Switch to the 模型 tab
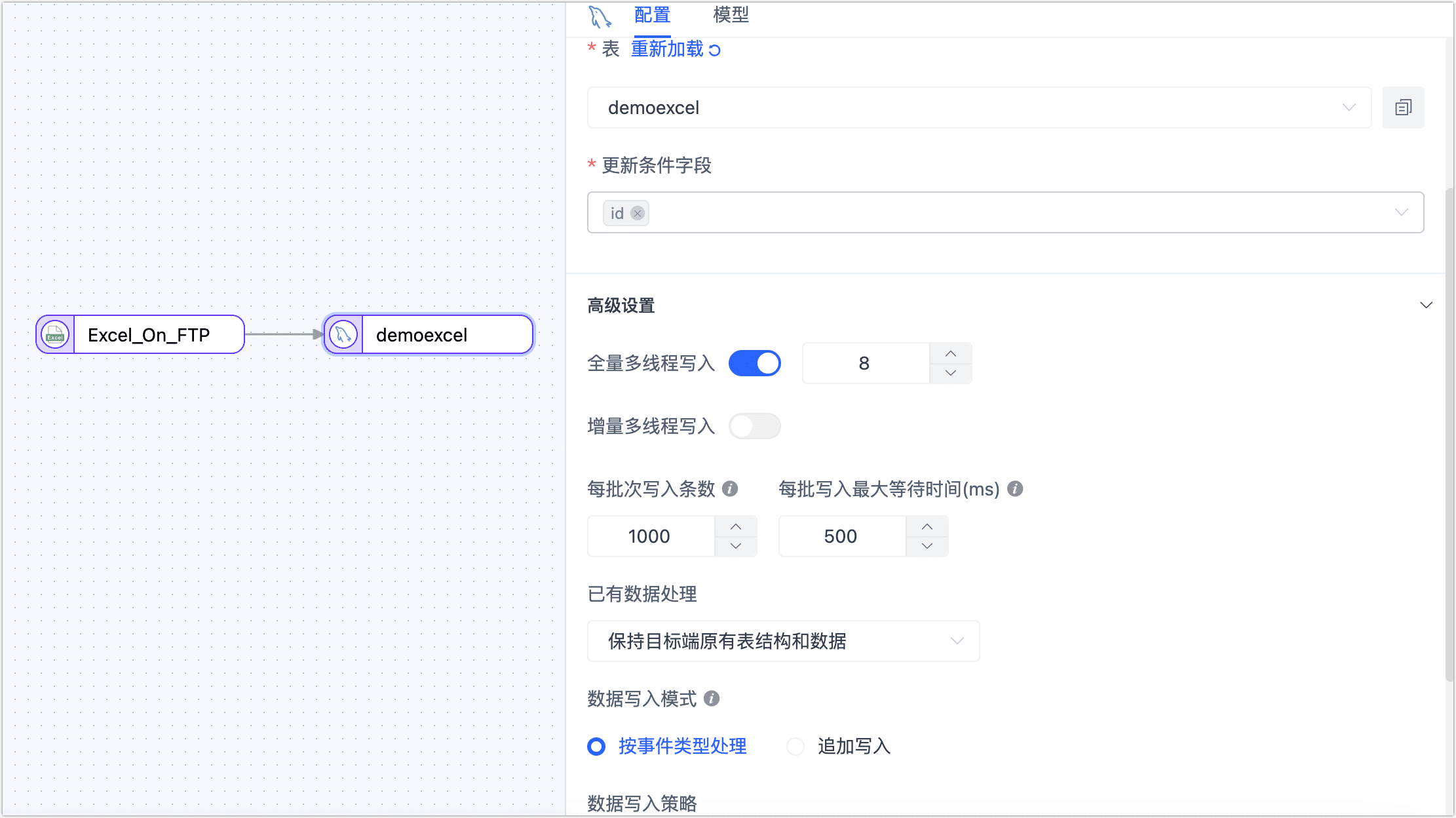The width and height of the screenshot is (1456, 818). pos(730,15)
